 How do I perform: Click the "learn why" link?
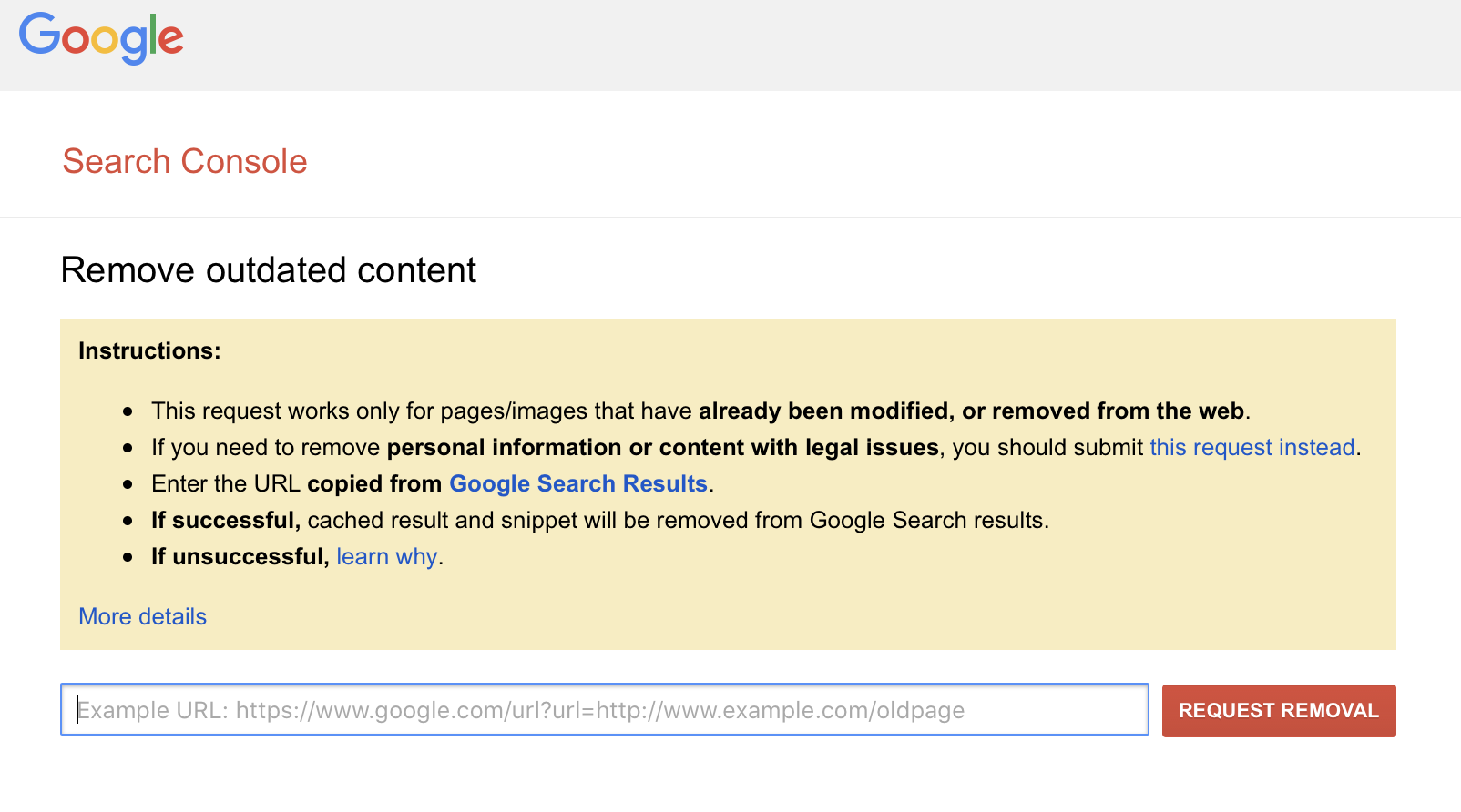coord(386,557)
